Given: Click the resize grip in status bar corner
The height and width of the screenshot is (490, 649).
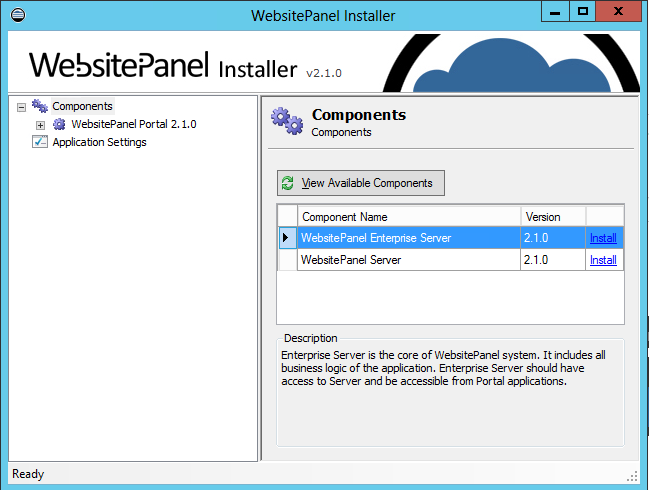Looking at the screenshot, I should [632, 476].
